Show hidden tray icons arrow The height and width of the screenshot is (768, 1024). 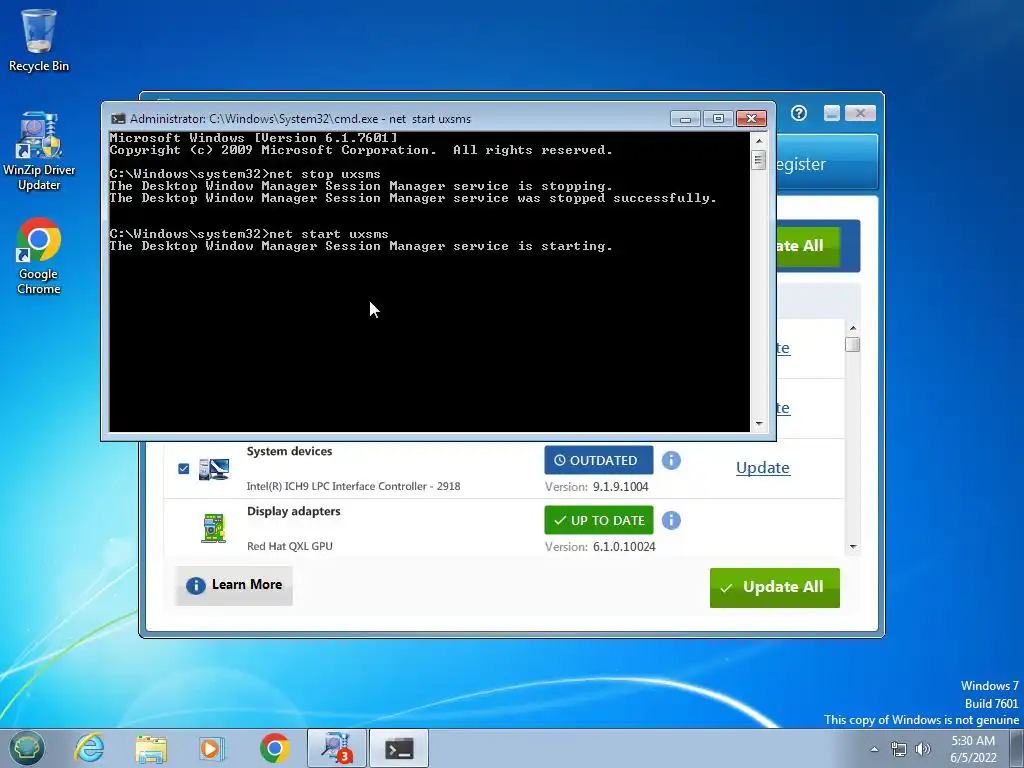point(874,749)
